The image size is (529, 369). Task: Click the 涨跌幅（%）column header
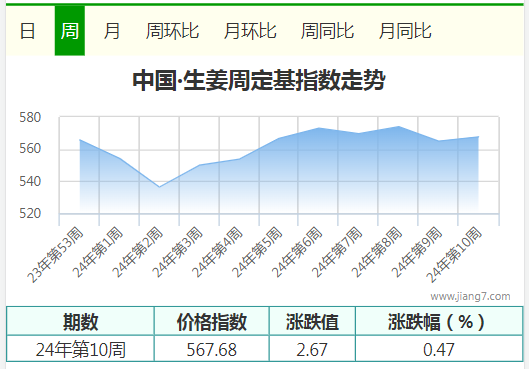tap(439, 321)
